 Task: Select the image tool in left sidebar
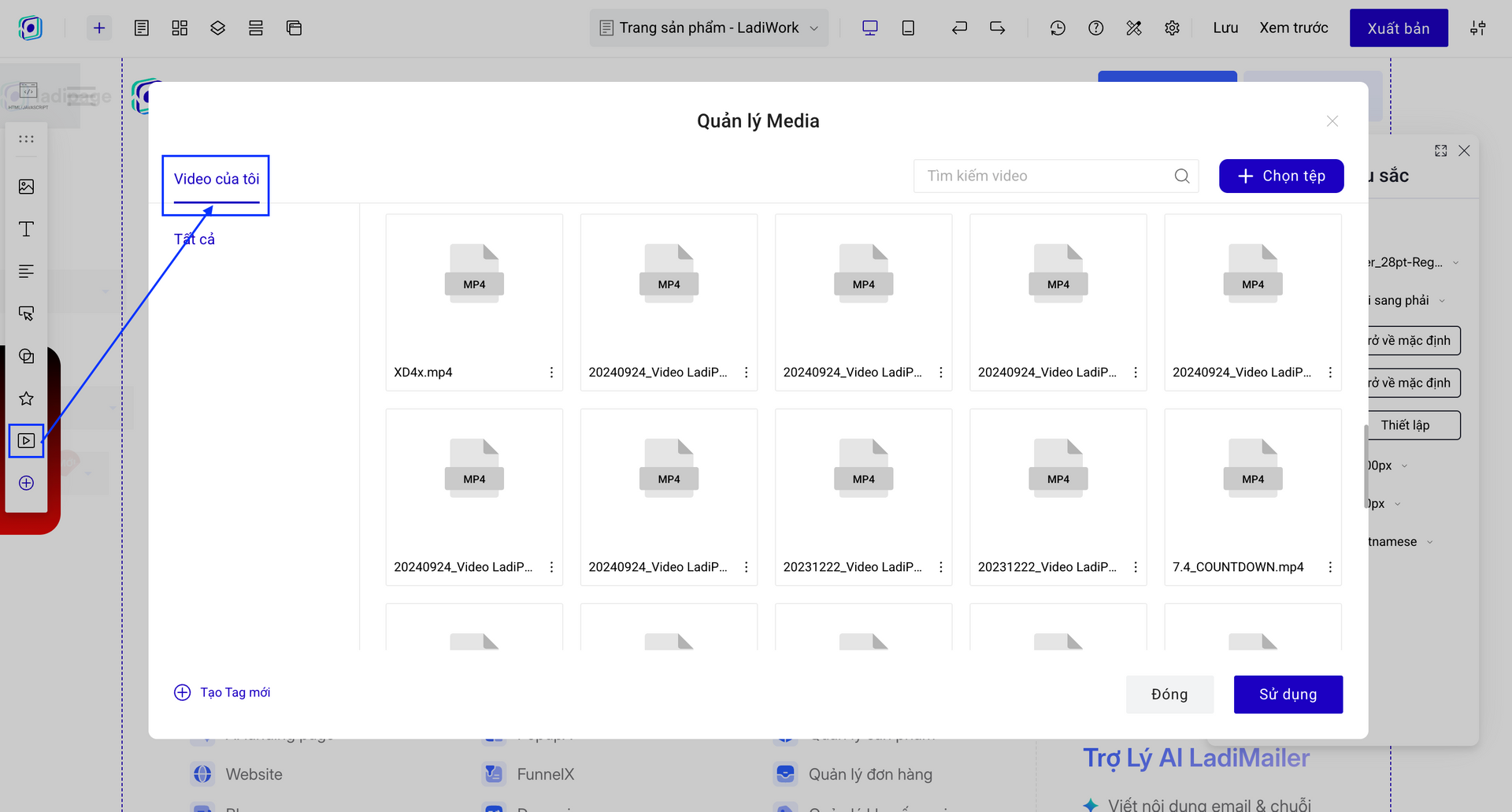(26, 187)
